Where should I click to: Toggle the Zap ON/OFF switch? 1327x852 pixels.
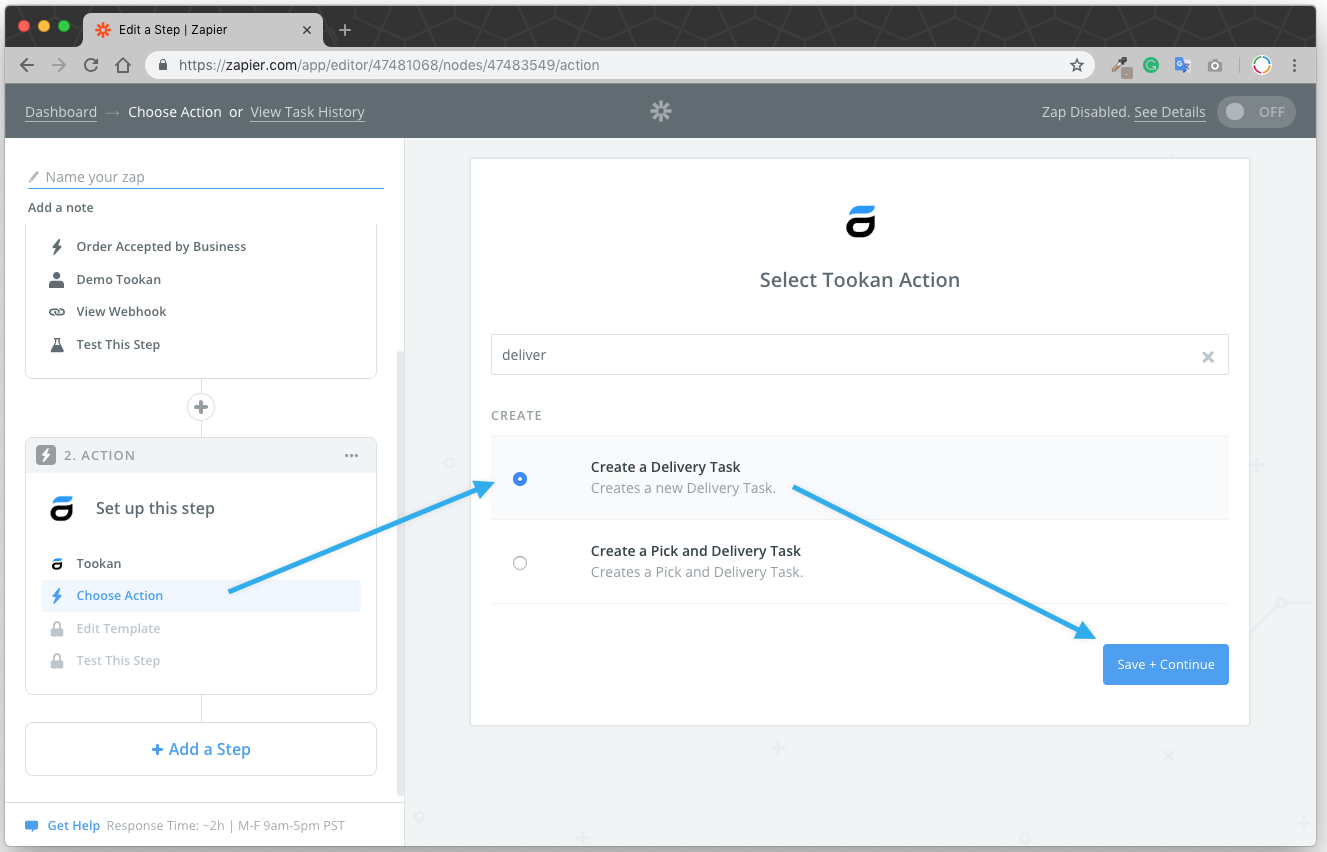1256,112
